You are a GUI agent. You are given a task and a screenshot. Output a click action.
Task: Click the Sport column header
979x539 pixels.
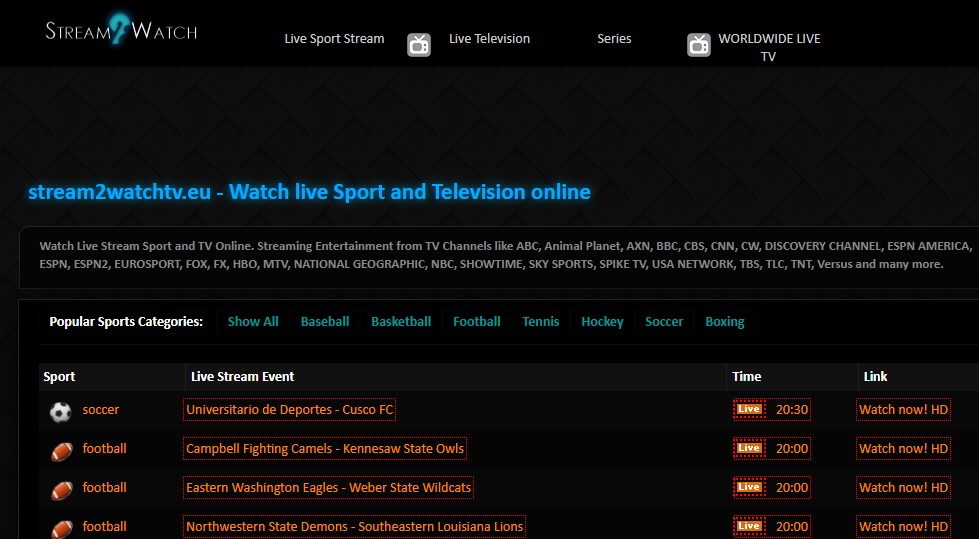pyautogui.click(x=59, y=377)
